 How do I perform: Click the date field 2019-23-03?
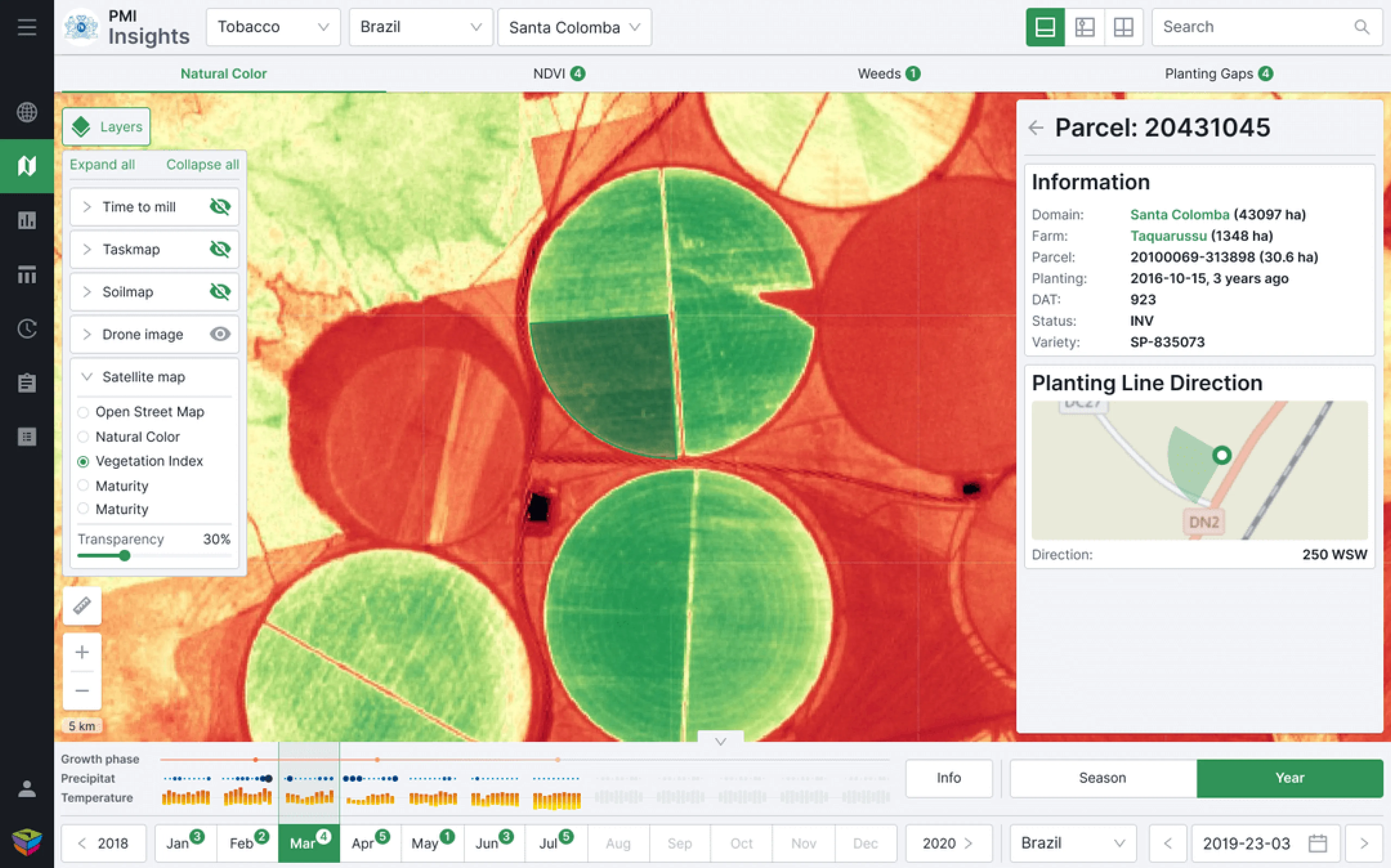[x=1266, y=843]
